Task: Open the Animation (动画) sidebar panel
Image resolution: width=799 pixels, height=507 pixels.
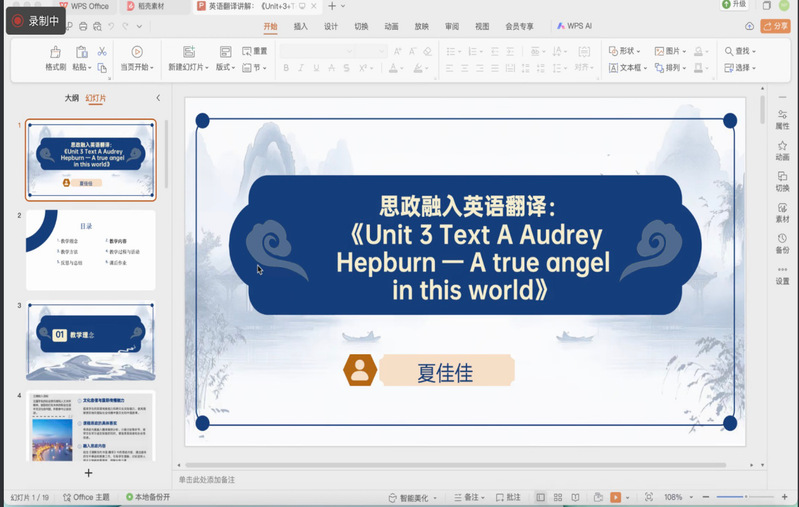Action: tap(782, 150)
